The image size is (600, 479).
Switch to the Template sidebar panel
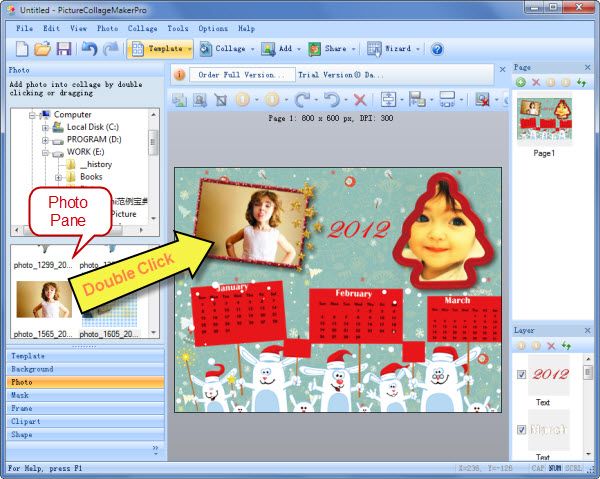point(85,356)
